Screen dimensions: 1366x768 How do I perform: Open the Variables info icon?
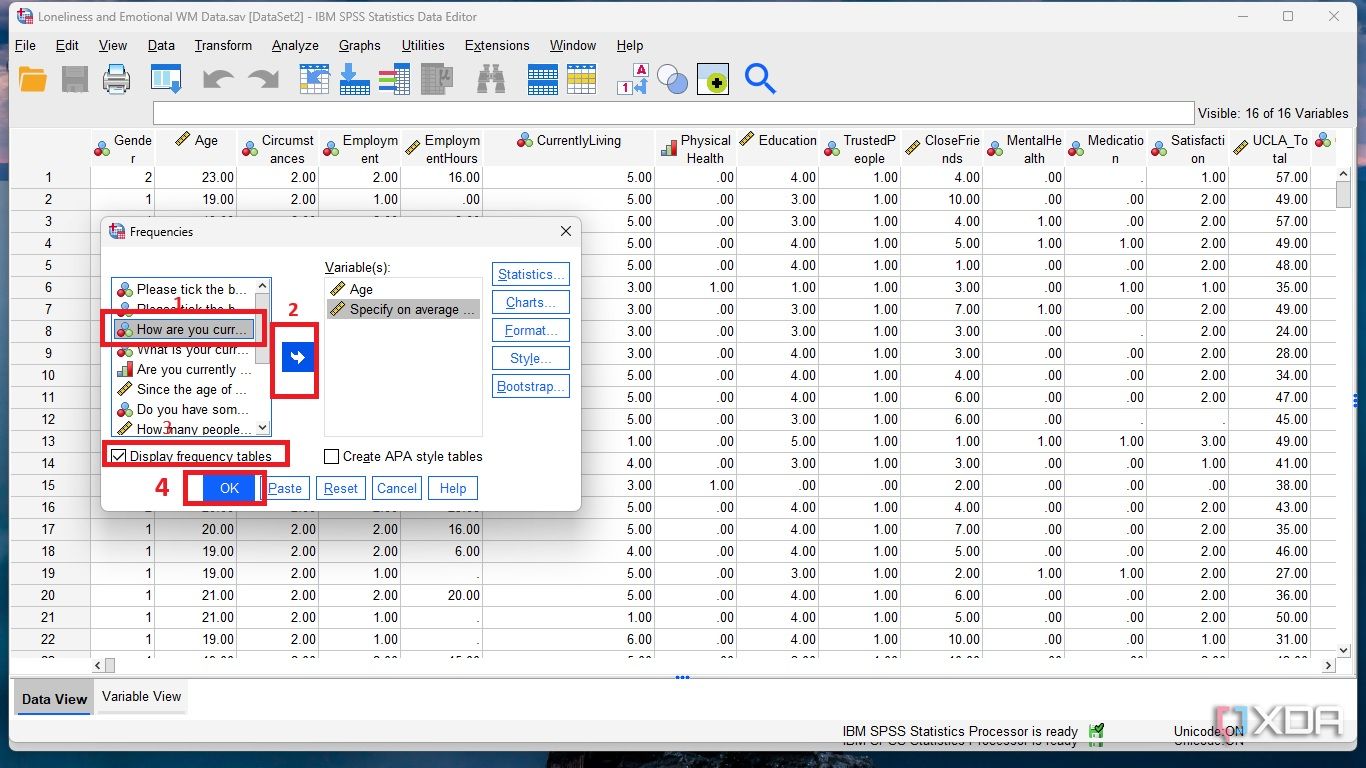[x=395, y=80]
